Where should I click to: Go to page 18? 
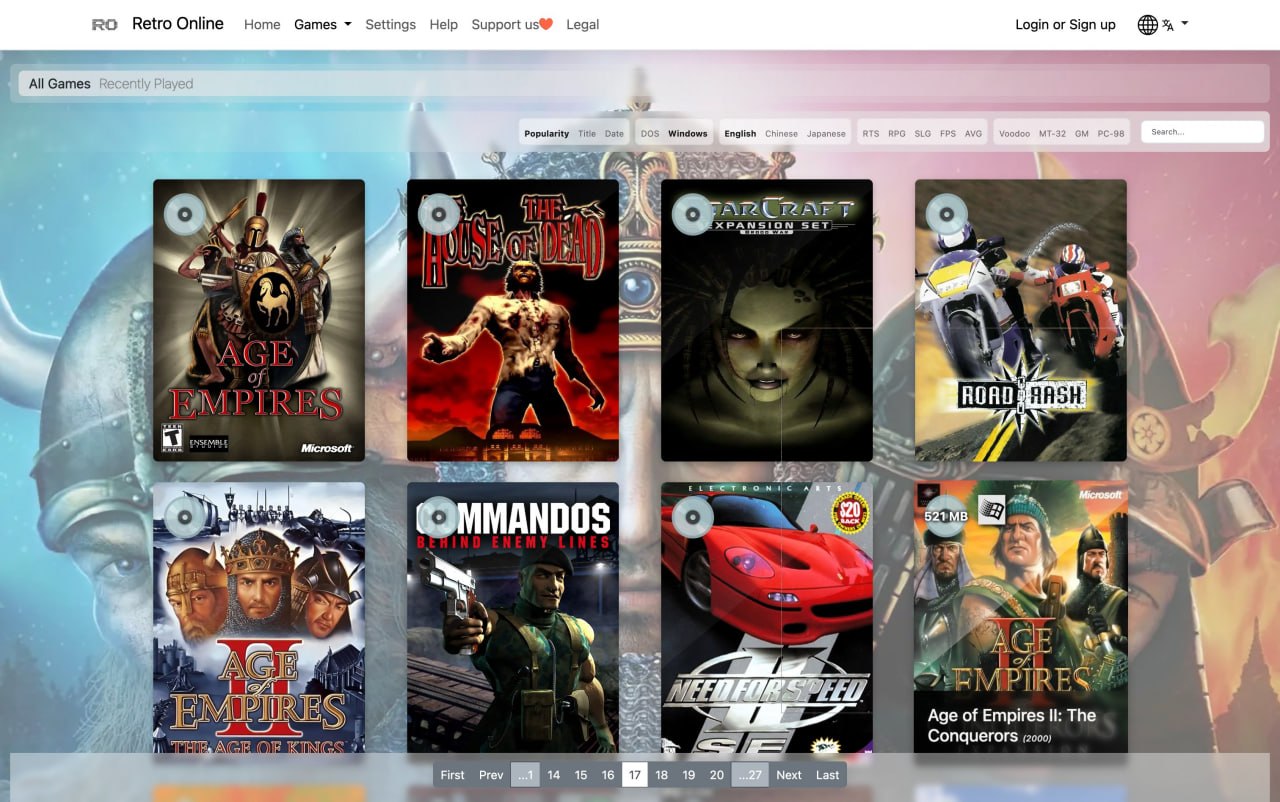tap(662, 775)
